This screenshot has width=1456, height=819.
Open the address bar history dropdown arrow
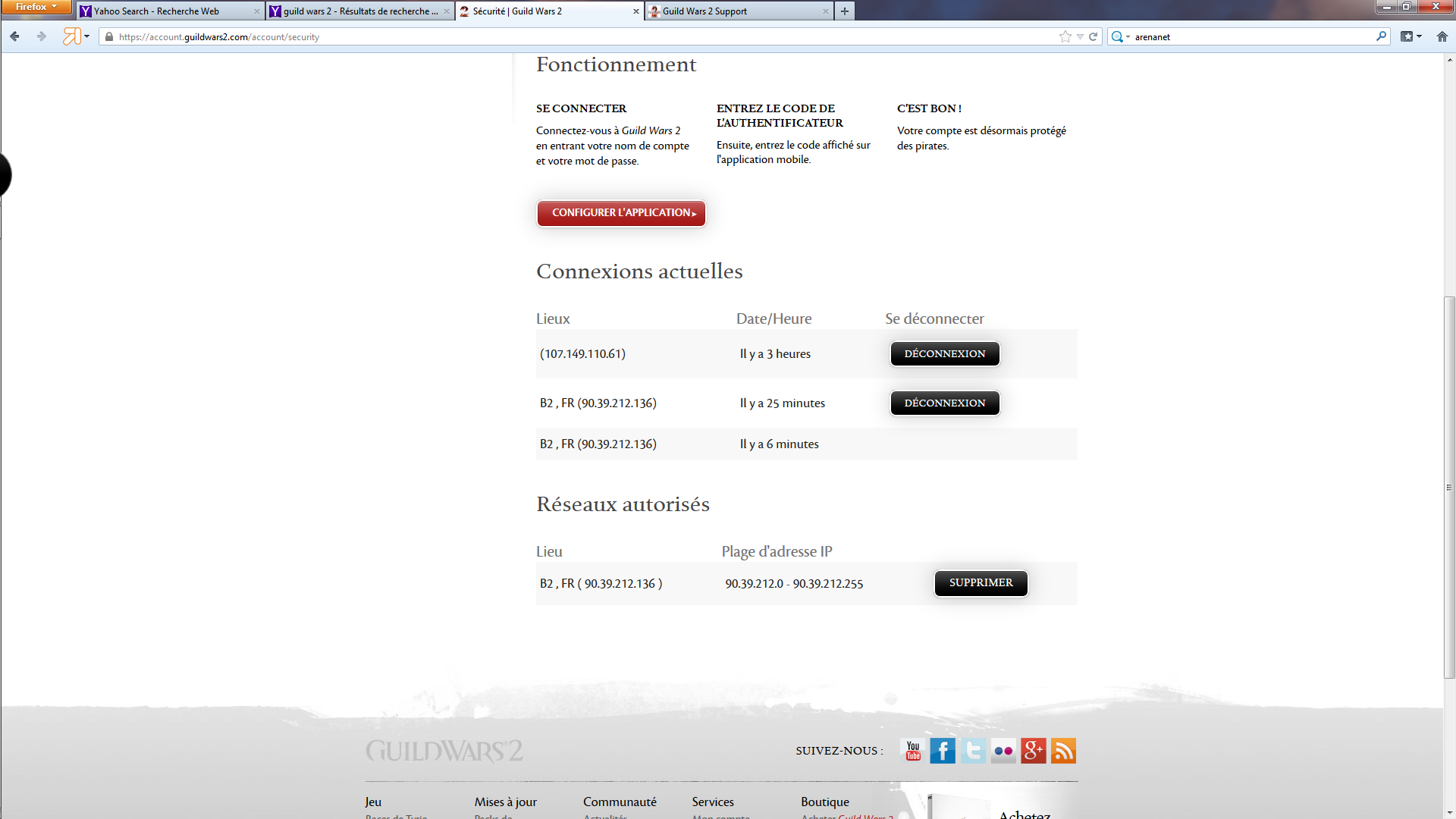pyautogui.click(x=1080, y=36)
